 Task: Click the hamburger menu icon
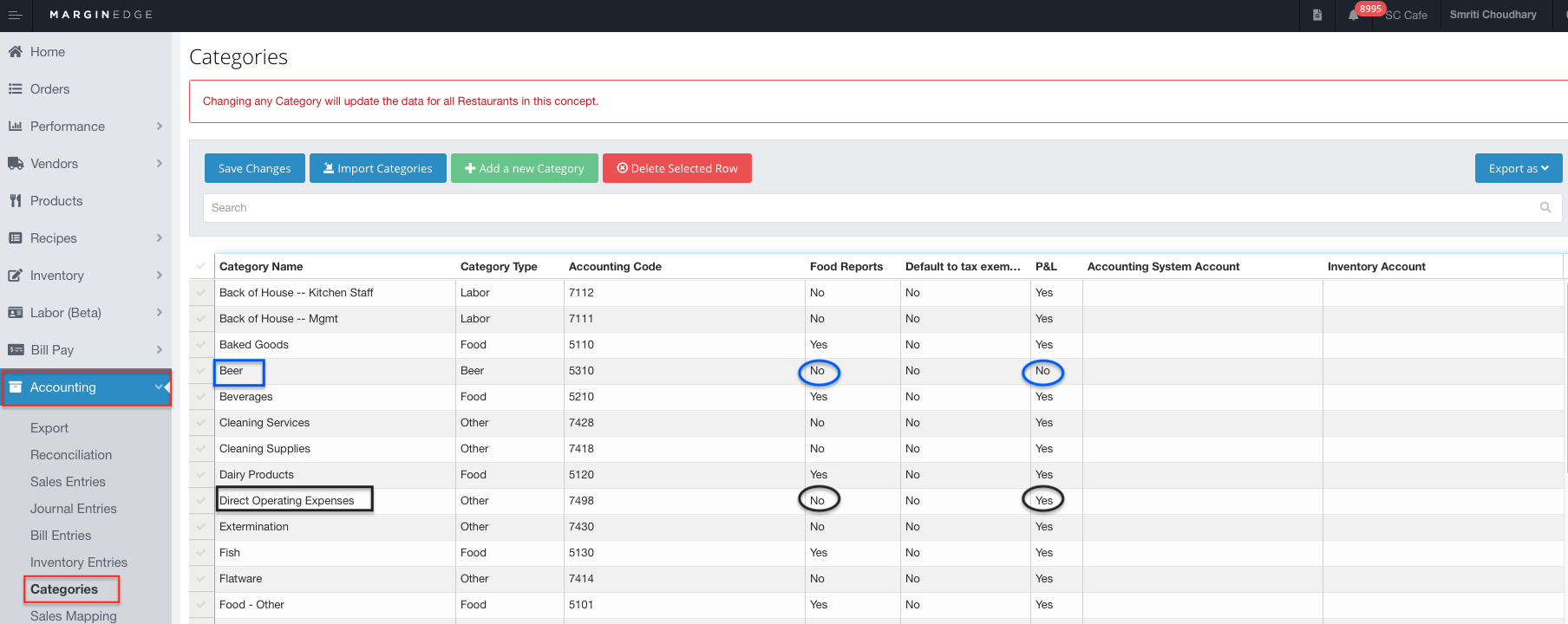(x=15, y=15)
